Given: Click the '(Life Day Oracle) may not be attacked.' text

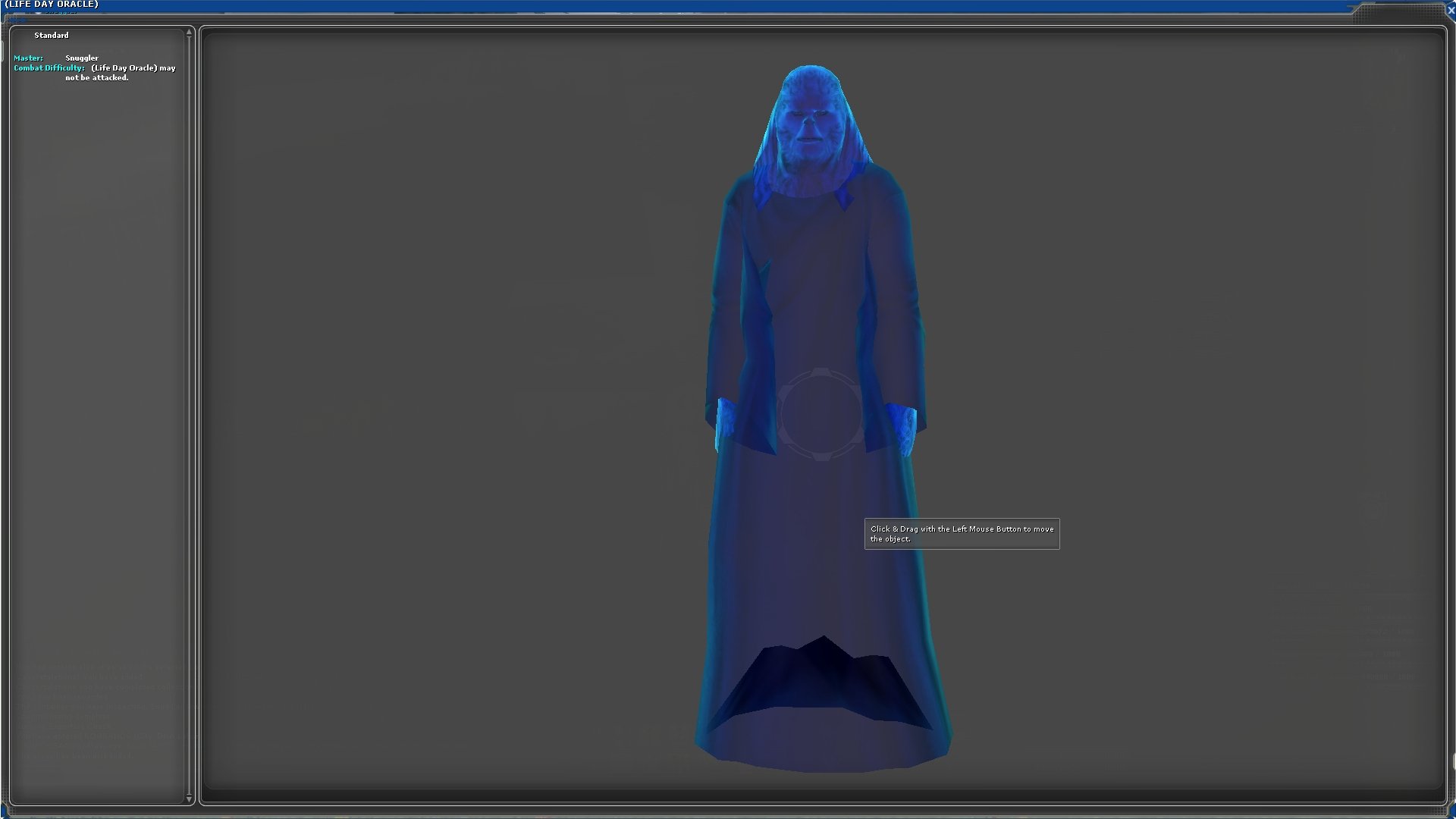Looking at the screenshot, I should (x=121, y=73).
